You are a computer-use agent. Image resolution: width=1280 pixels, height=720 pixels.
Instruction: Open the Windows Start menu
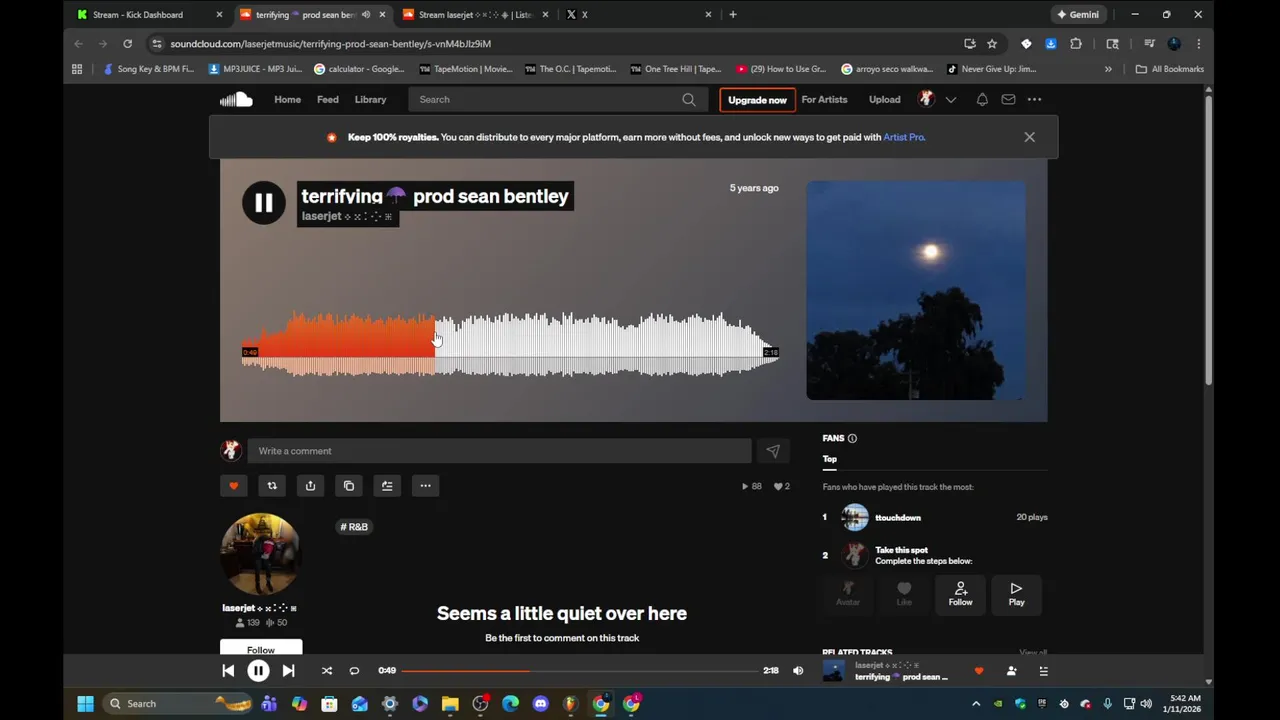(x=86, y=704)
